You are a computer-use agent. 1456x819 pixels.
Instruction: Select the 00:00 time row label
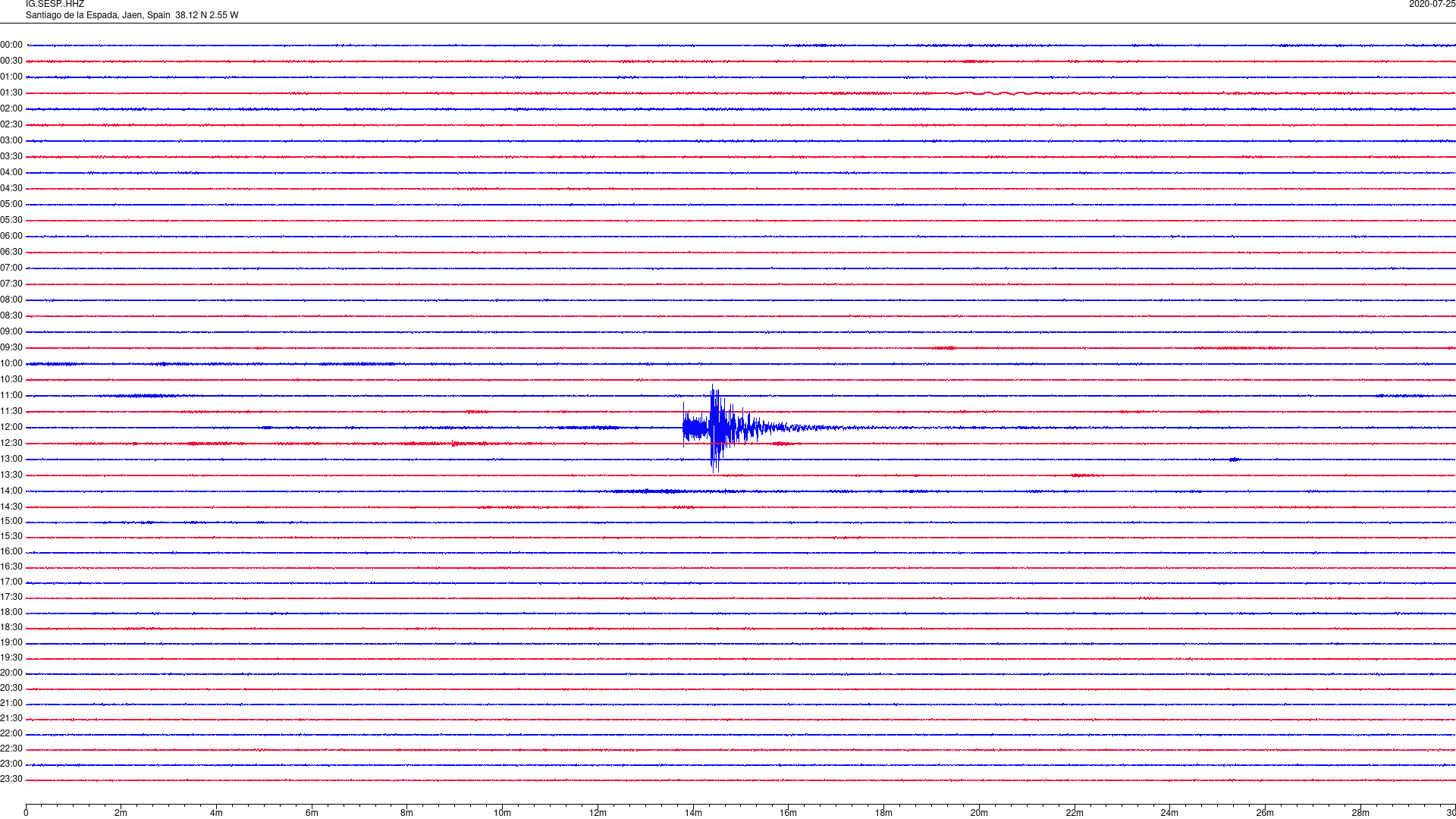click(11, 45)
